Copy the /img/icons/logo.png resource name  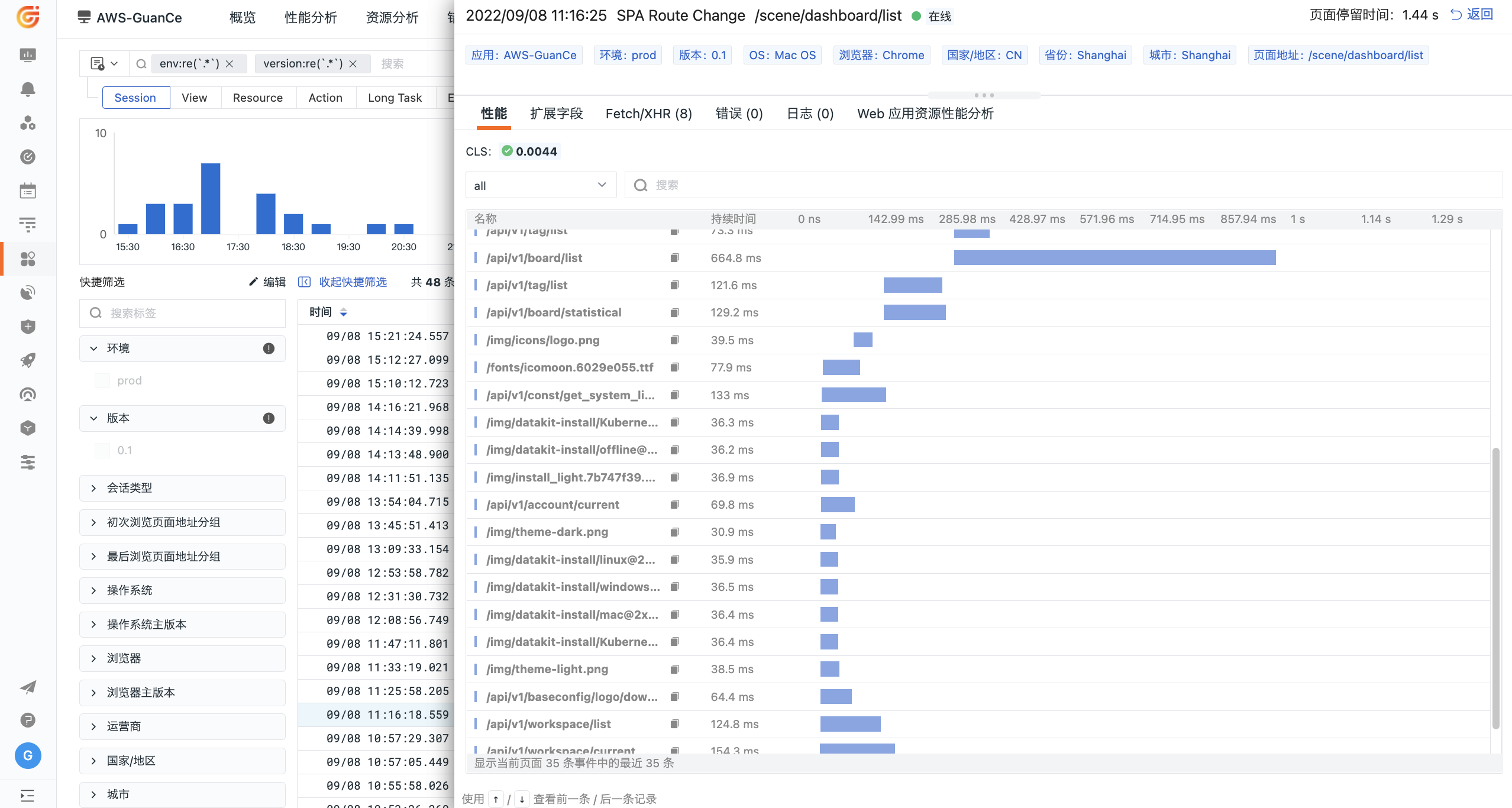point(674,340)
